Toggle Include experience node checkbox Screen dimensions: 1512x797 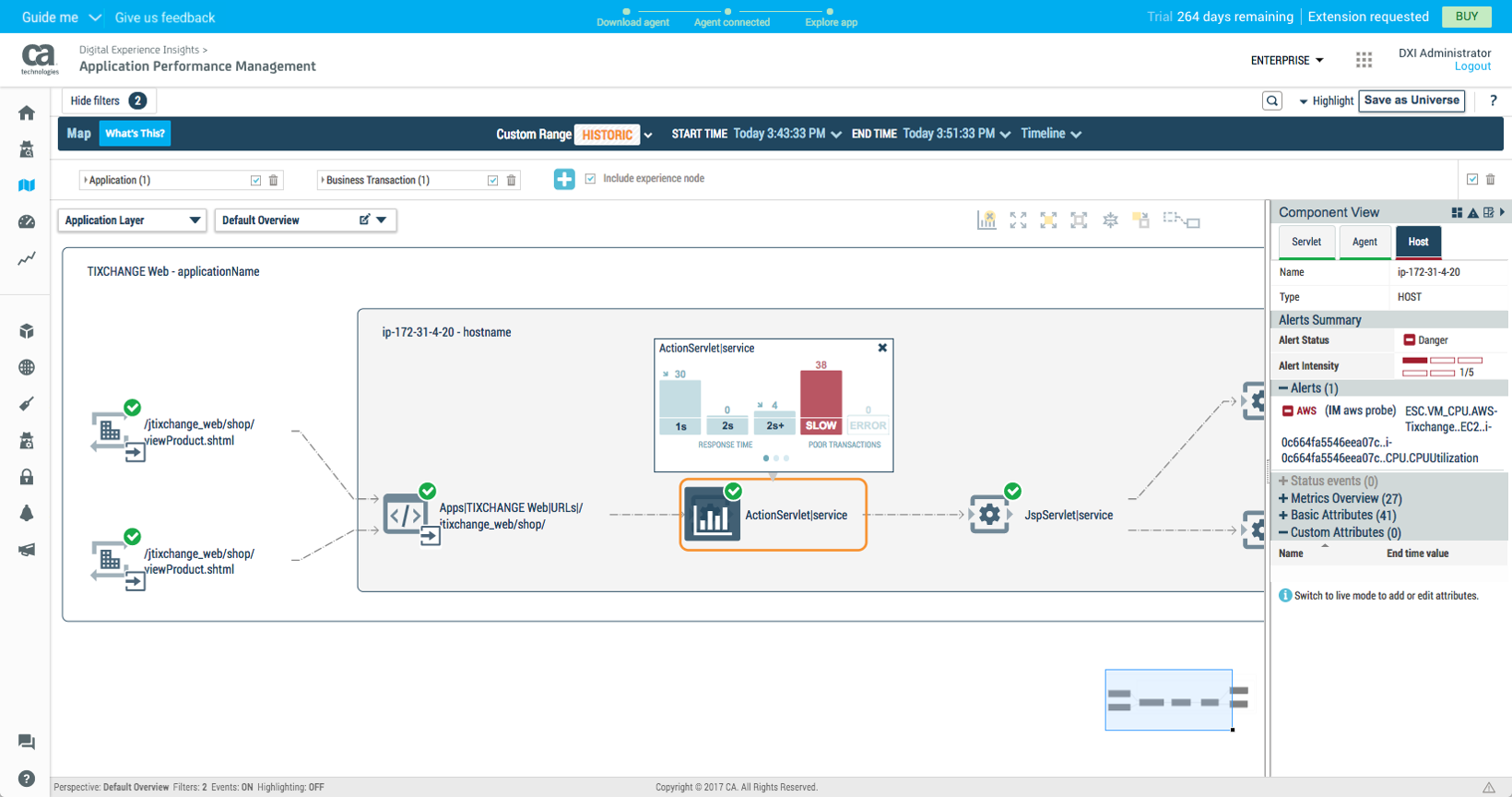[x=590, y=179]
